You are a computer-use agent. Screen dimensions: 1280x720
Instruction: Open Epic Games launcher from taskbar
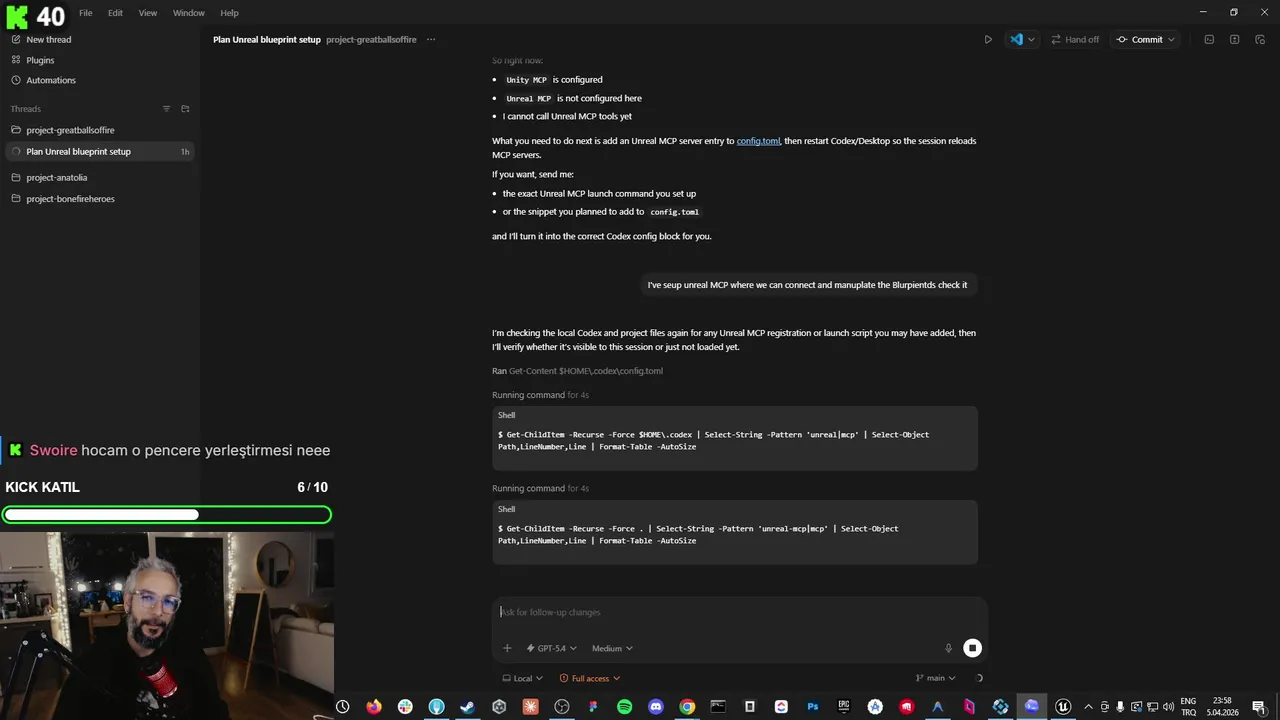click(x=844, y=707)
